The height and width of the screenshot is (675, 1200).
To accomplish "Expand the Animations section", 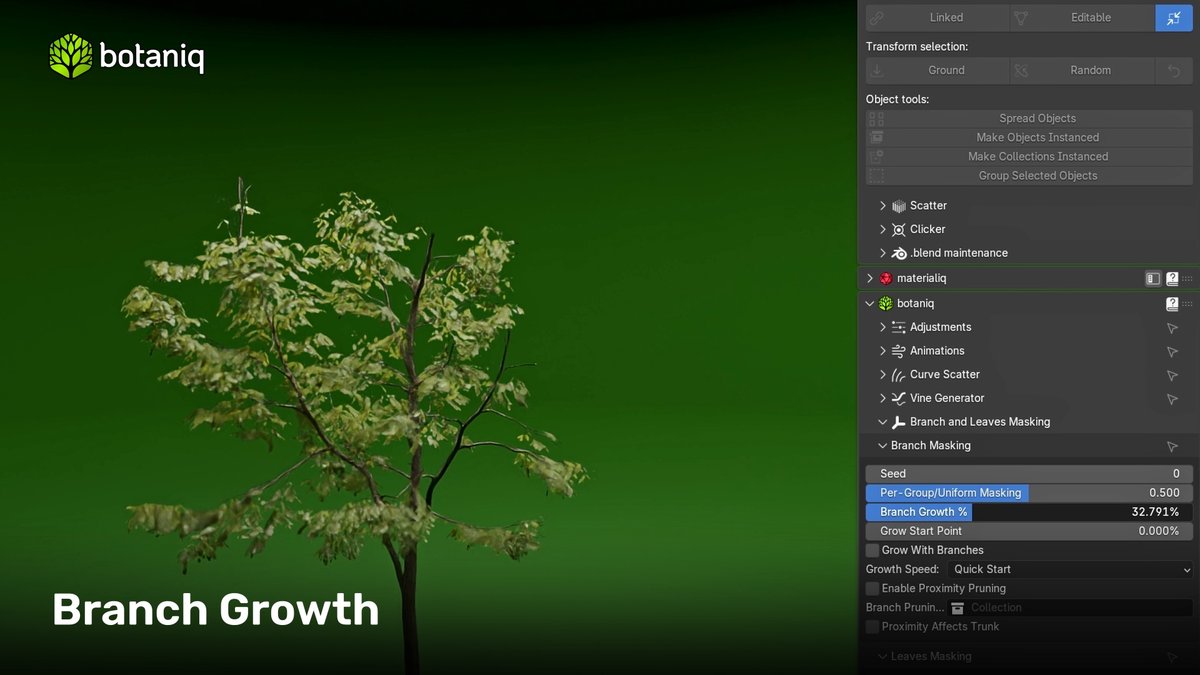I will click(883, 352).
